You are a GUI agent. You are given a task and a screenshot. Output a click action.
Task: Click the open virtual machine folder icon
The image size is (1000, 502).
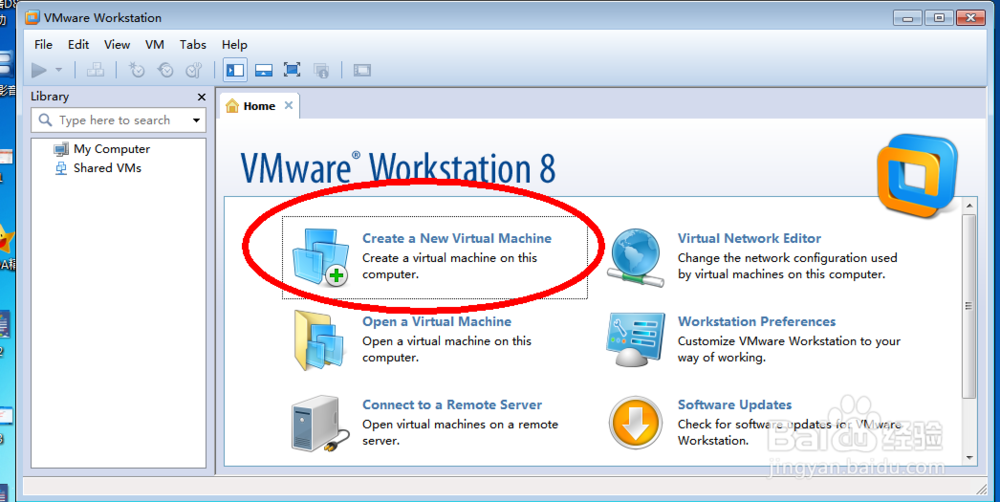coord(321,340)
